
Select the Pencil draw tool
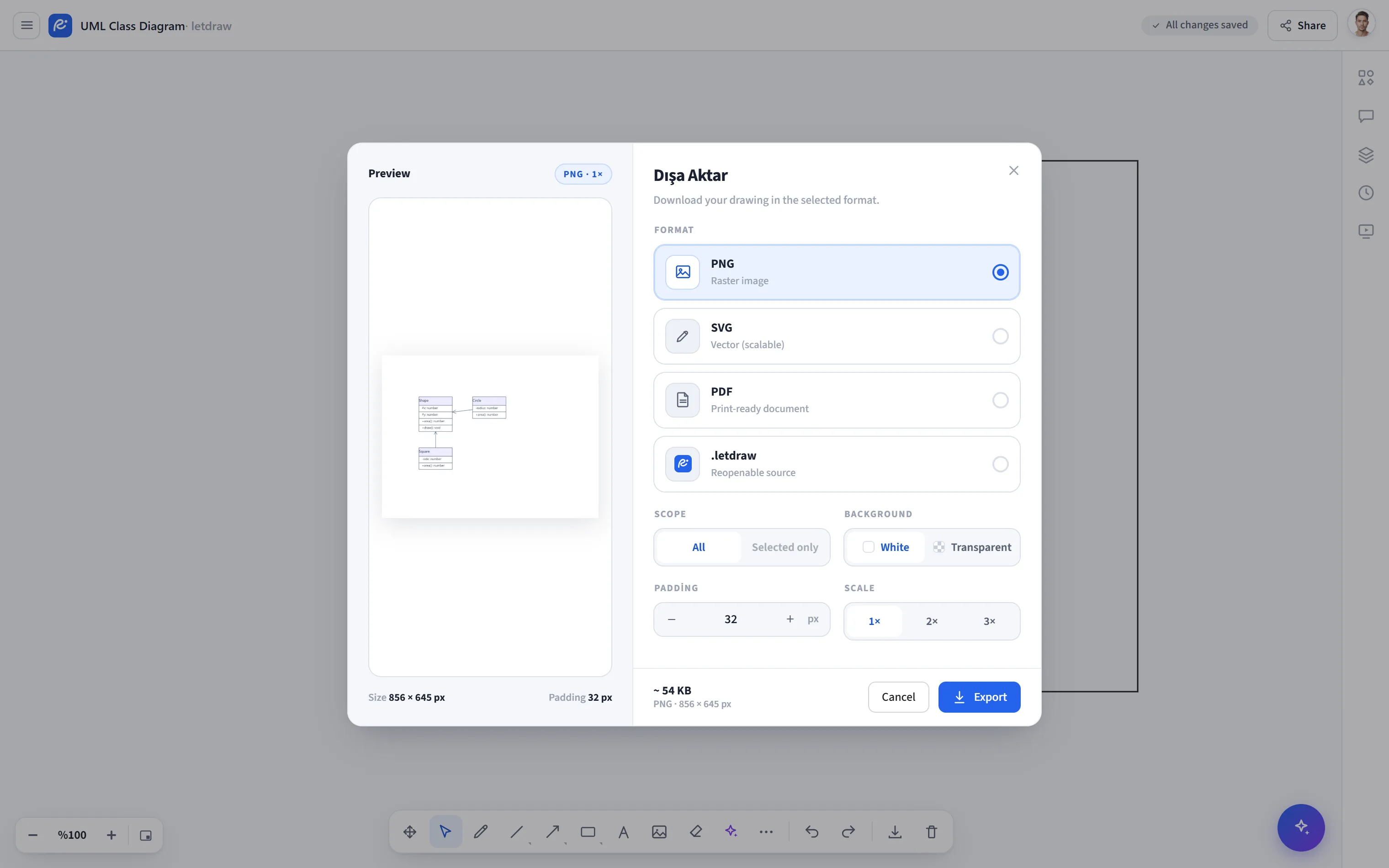(481, 831)
